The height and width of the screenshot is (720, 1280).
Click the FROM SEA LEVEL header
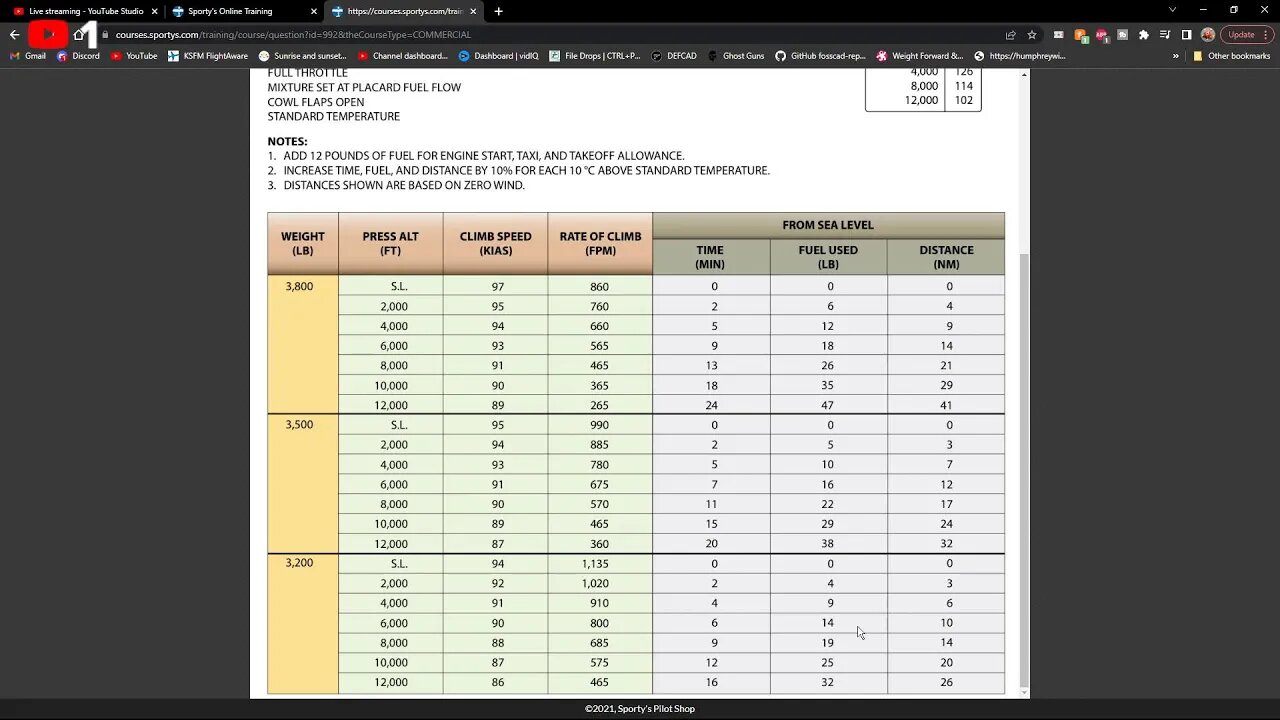coord(828,225)
